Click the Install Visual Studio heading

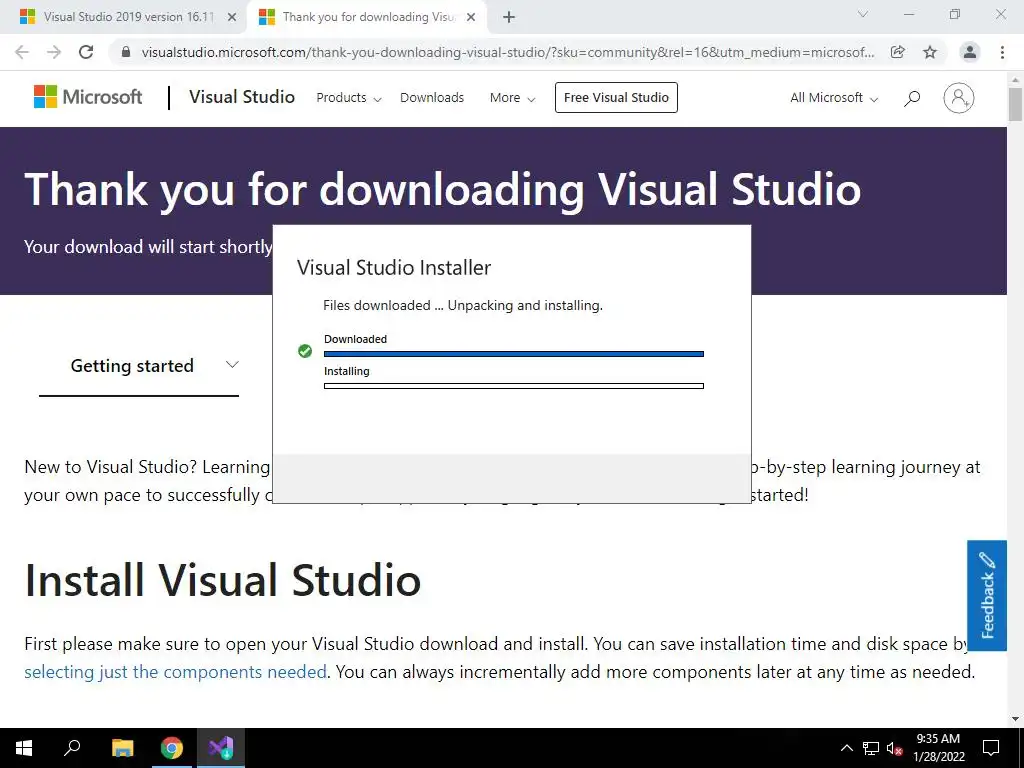(x=223, y=580)
